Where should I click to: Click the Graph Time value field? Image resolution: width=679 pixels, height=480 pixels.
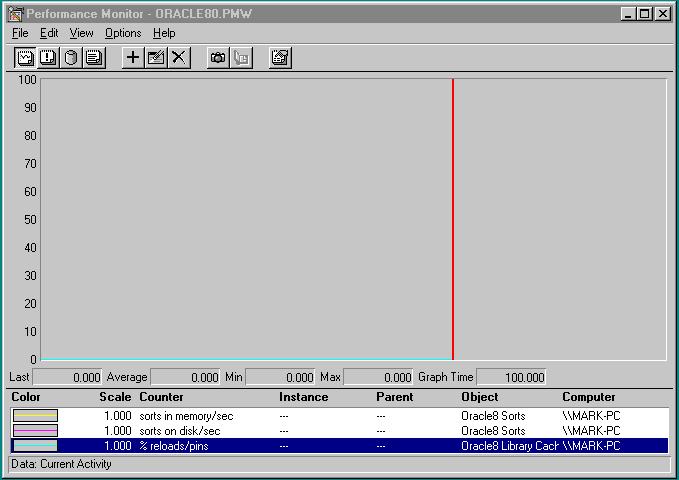tap(511, 377)
